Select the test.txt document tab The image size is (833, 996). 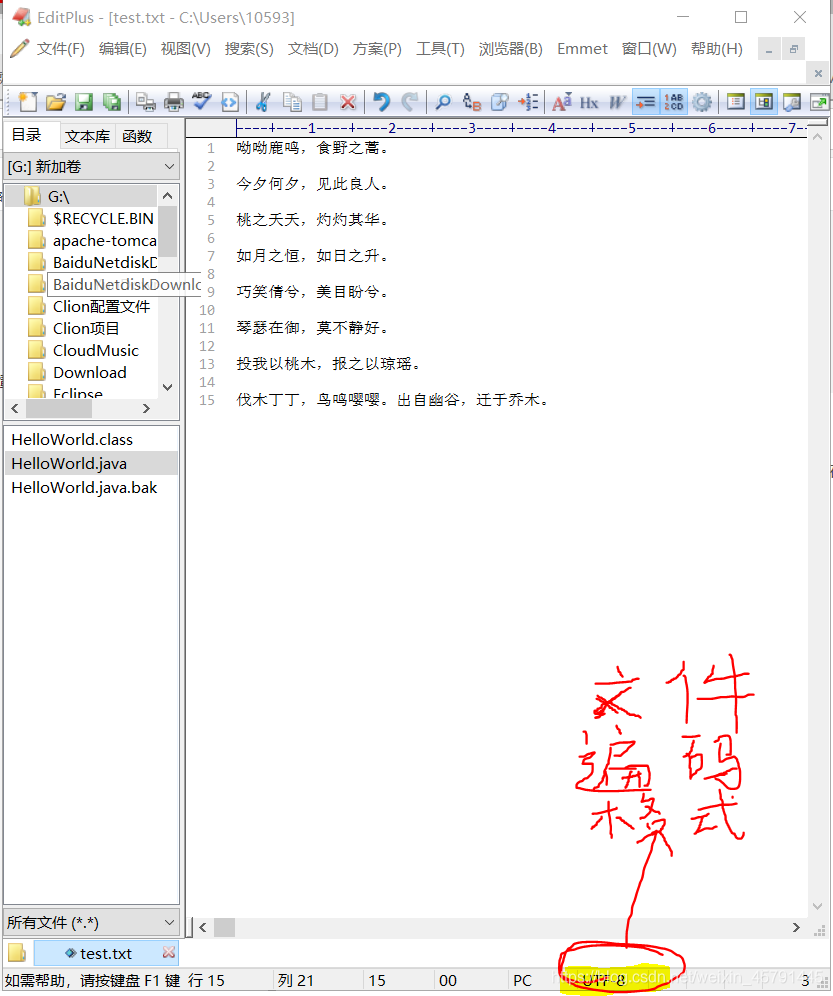pos(105,953)
